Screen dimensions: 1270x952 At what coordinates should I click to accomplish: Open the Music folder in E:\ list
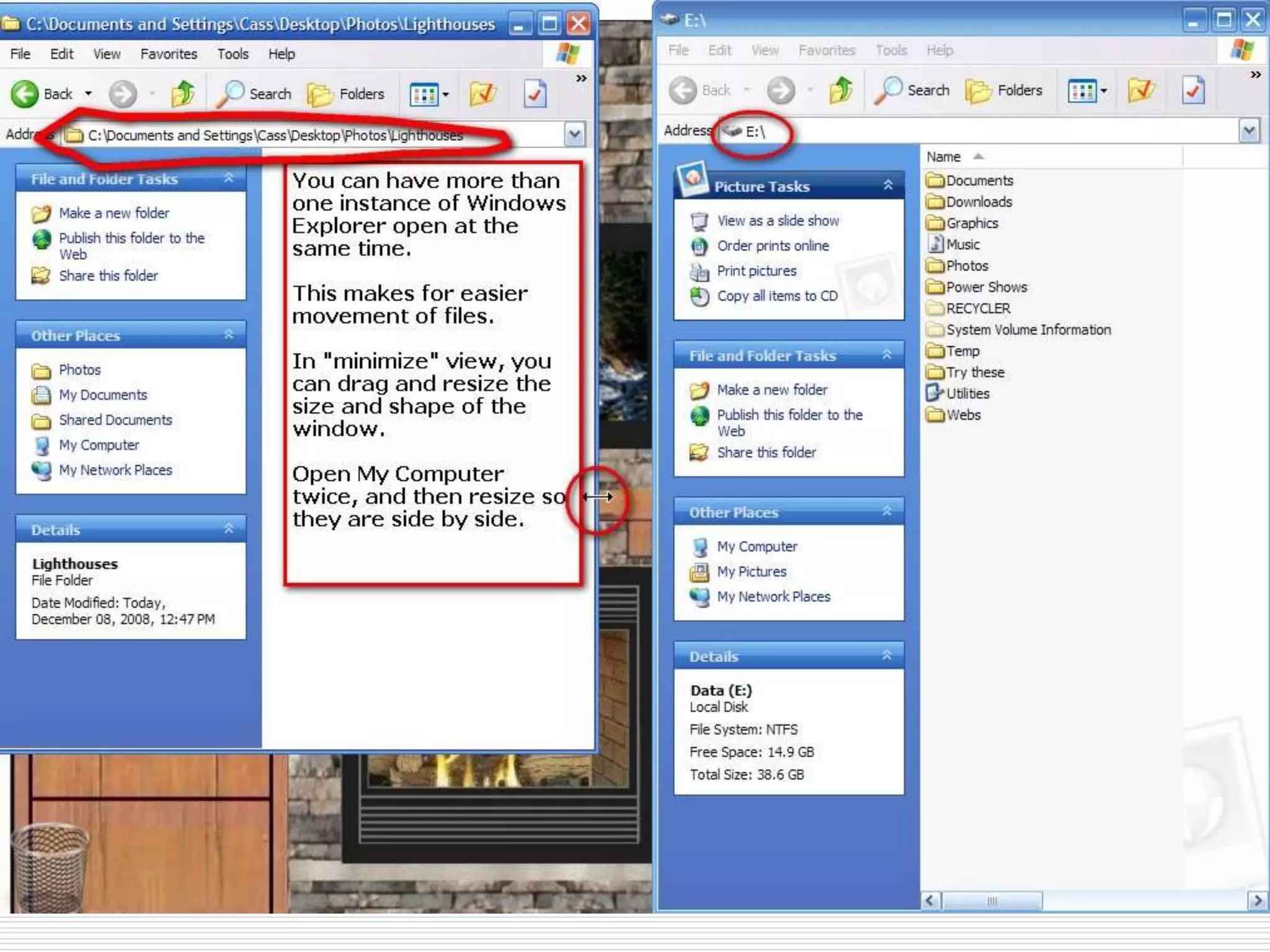click(962, 244)
